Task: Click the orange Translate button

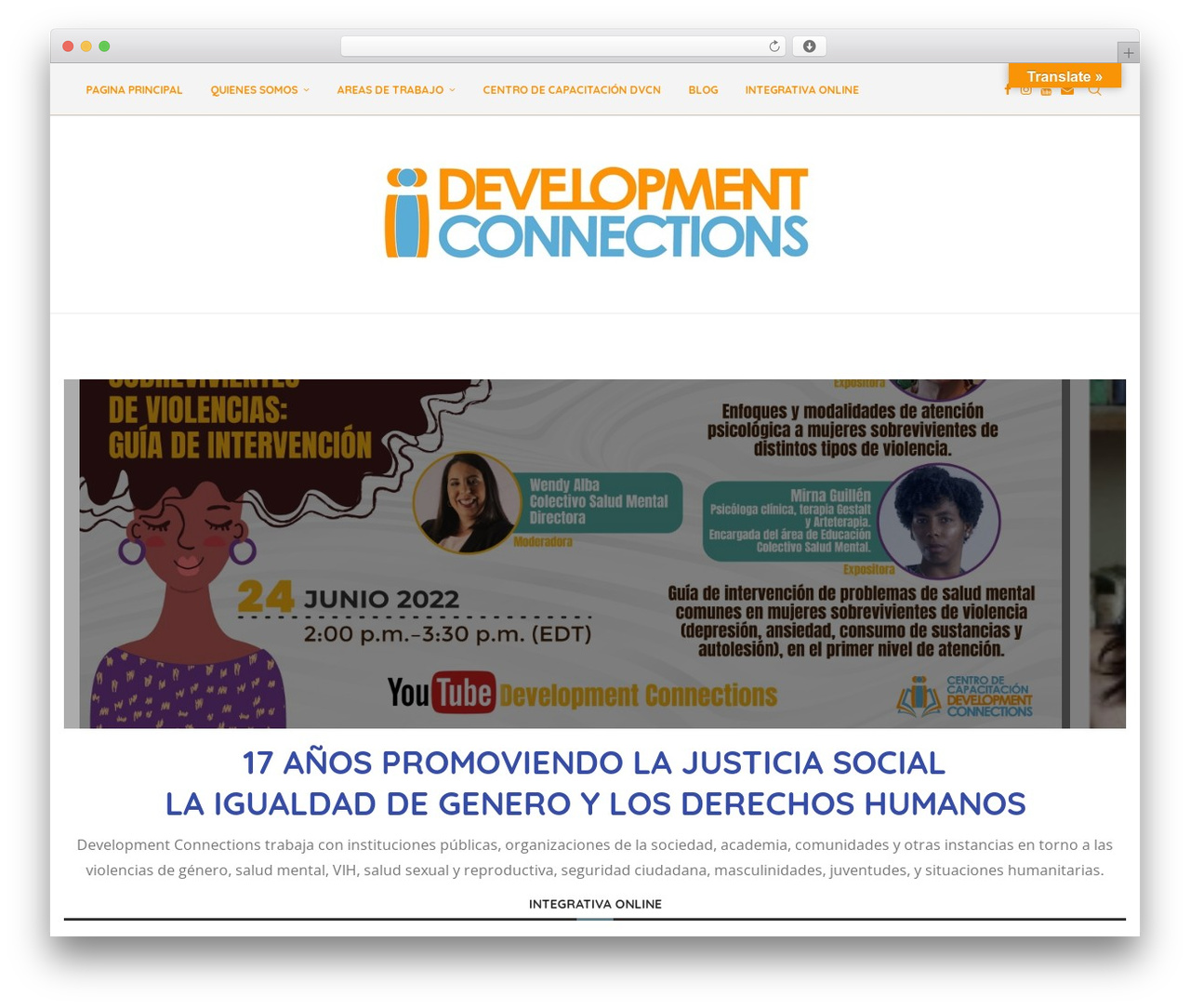Action: (1064, 76)
